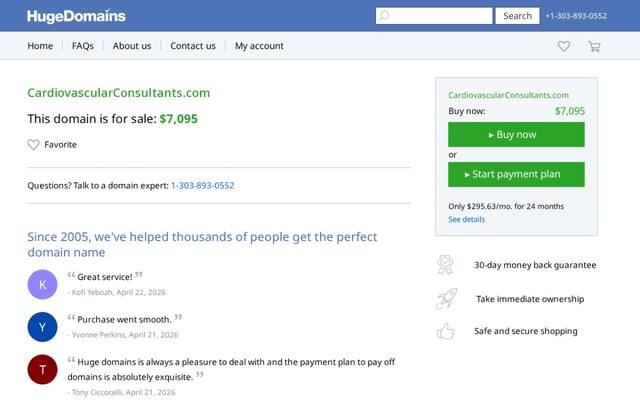Click the Search button

point(517,16)
